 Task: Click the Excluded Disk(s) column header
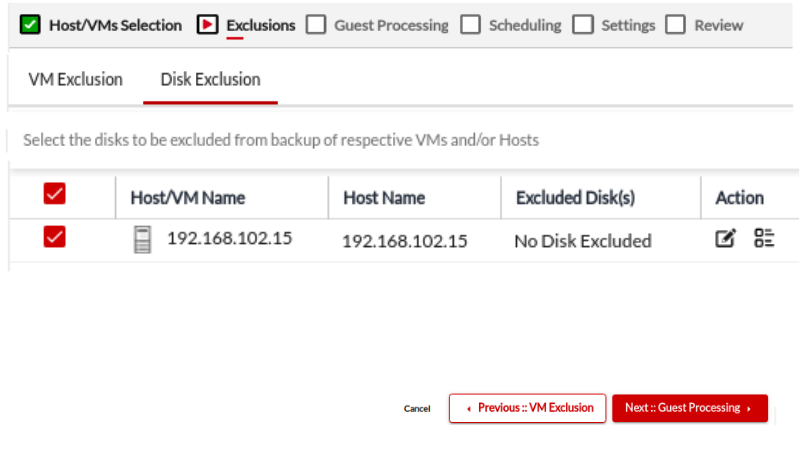tap(575, 198)
